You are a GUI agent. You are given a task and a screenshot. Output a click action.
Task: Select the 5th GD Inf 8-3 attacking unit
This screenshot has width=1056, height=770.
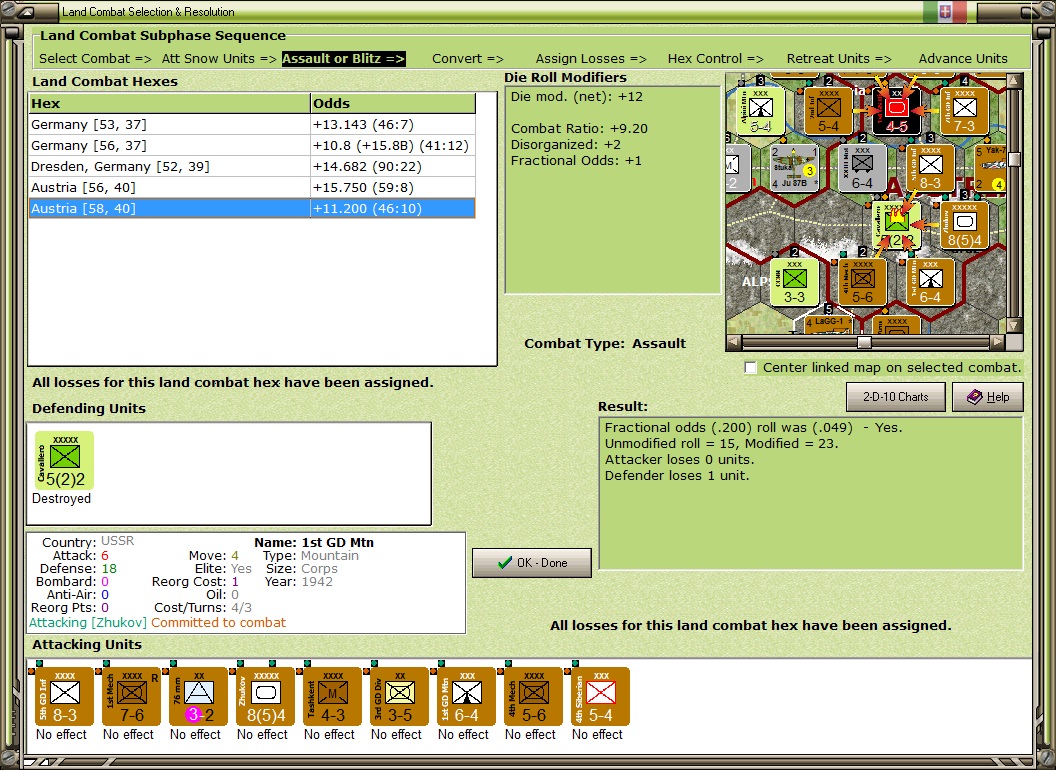coord(64,697)
